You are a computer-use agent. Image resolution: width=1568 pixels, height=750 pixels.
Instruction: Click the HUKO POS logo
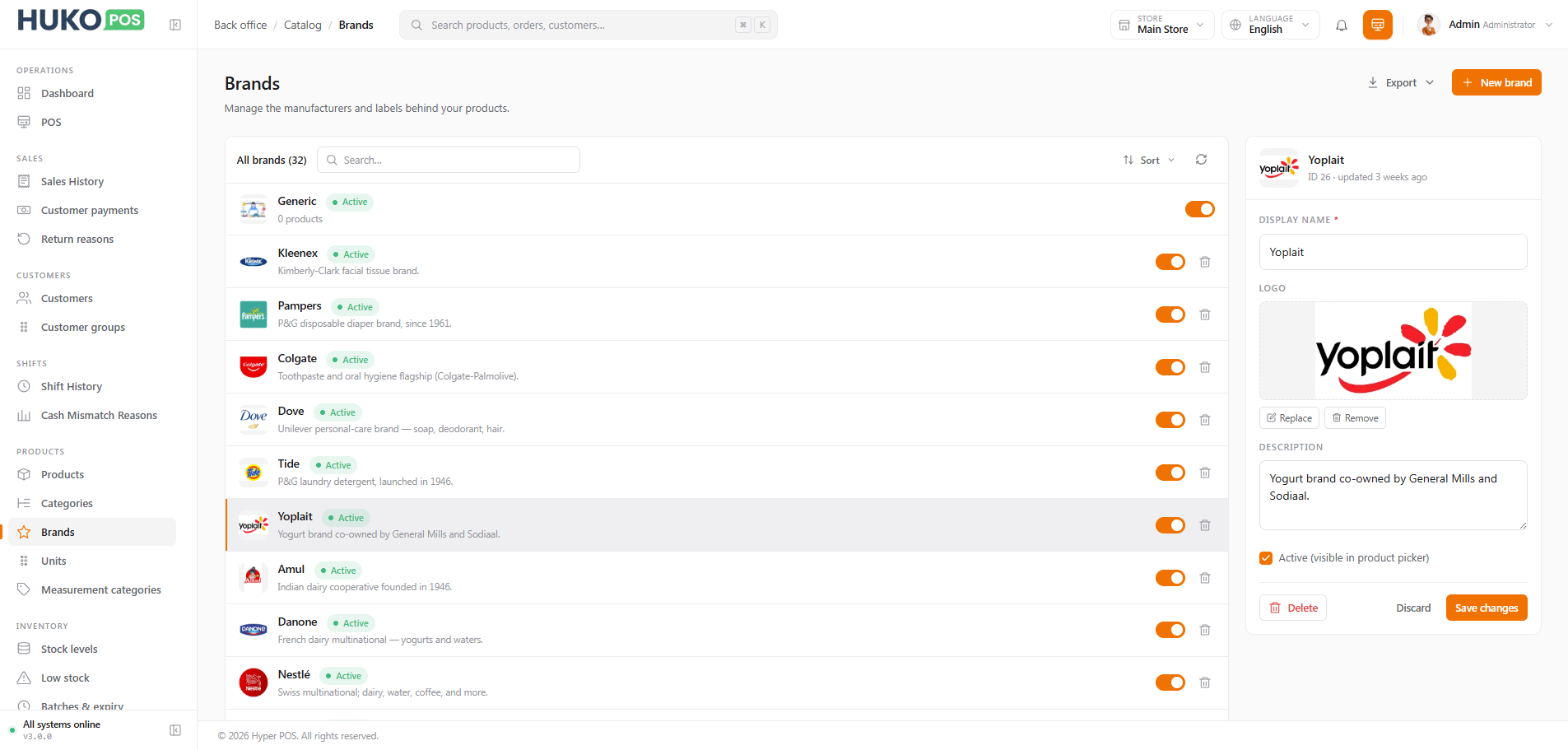tap(81, 21)
